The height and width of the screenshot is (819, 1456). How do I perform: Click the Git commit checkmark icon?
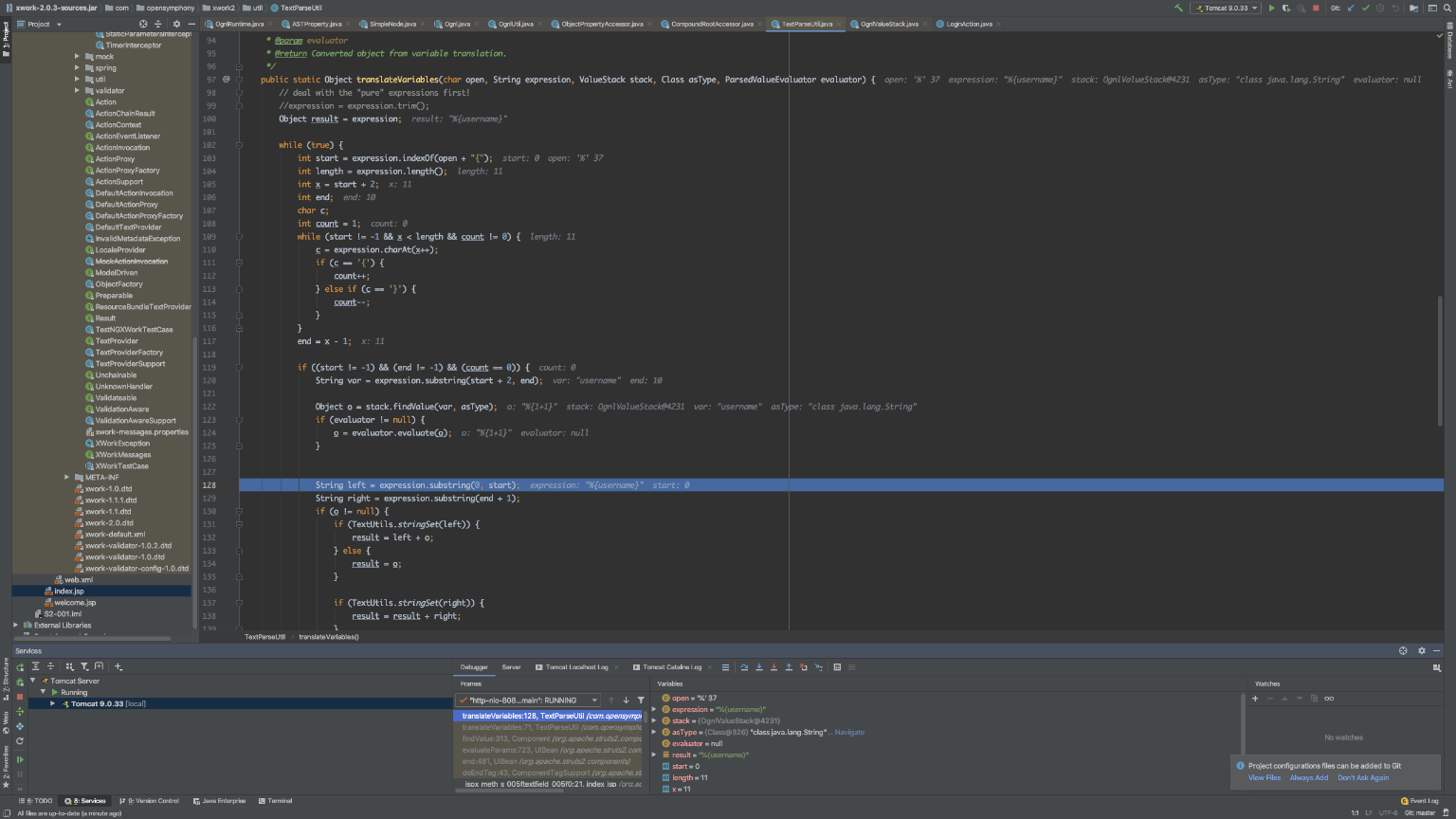point(1365,8)
